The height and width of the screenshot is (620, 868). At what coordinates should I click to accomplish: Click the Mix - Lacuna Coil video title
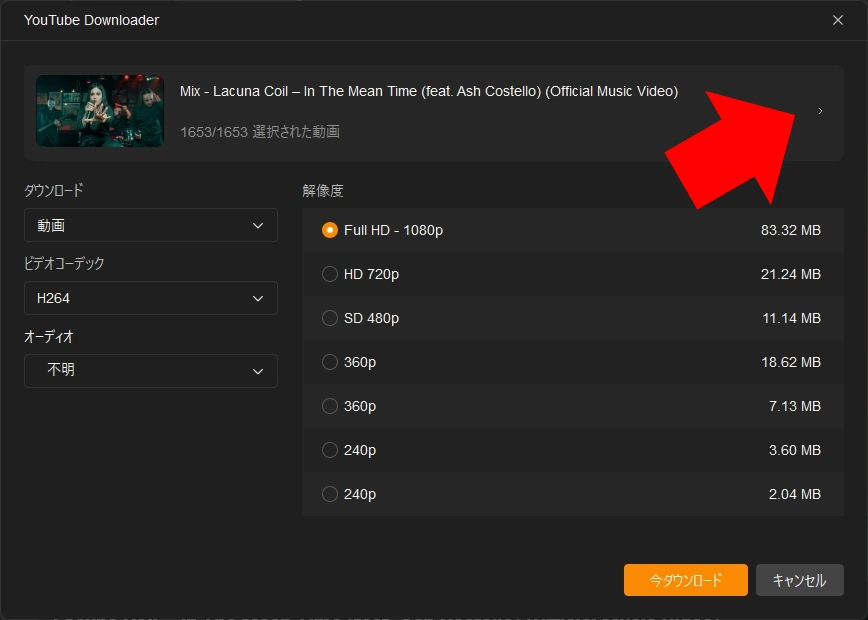(429, 92)
